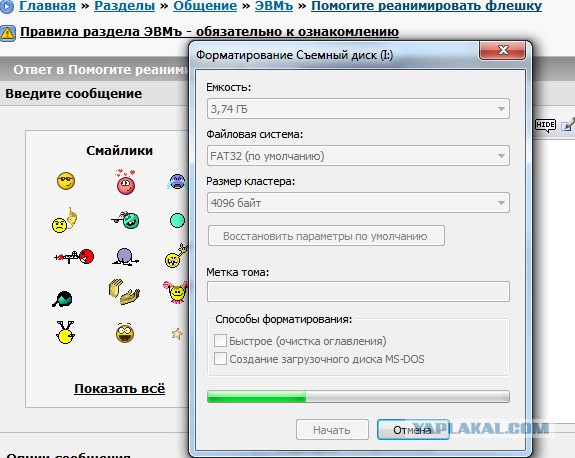Choose the wide-eyed grinning smiley

[125, 333]
